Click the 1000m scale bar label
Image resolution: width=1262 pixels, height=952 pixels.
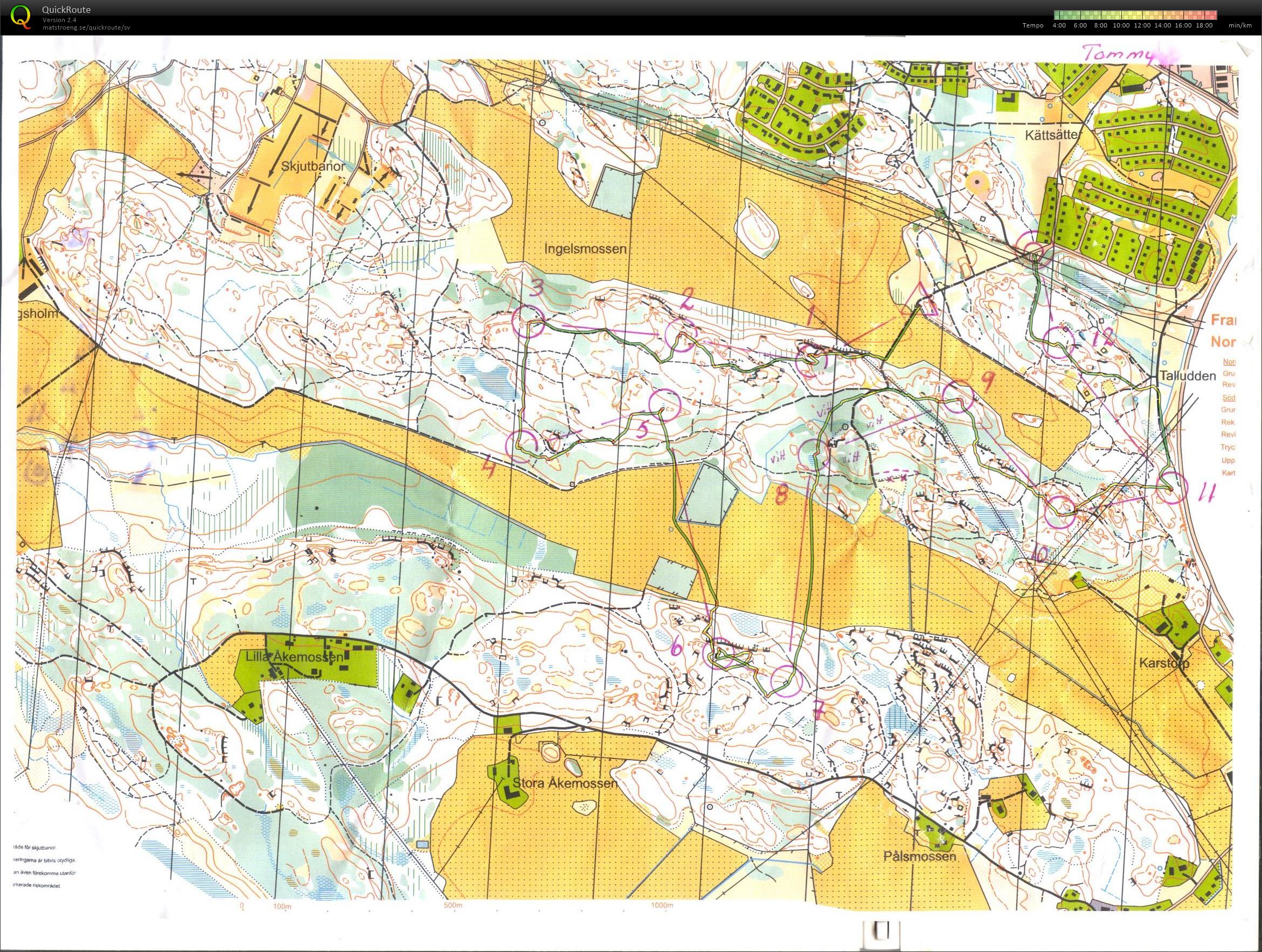pyautogui.click(x=662, y=905)
